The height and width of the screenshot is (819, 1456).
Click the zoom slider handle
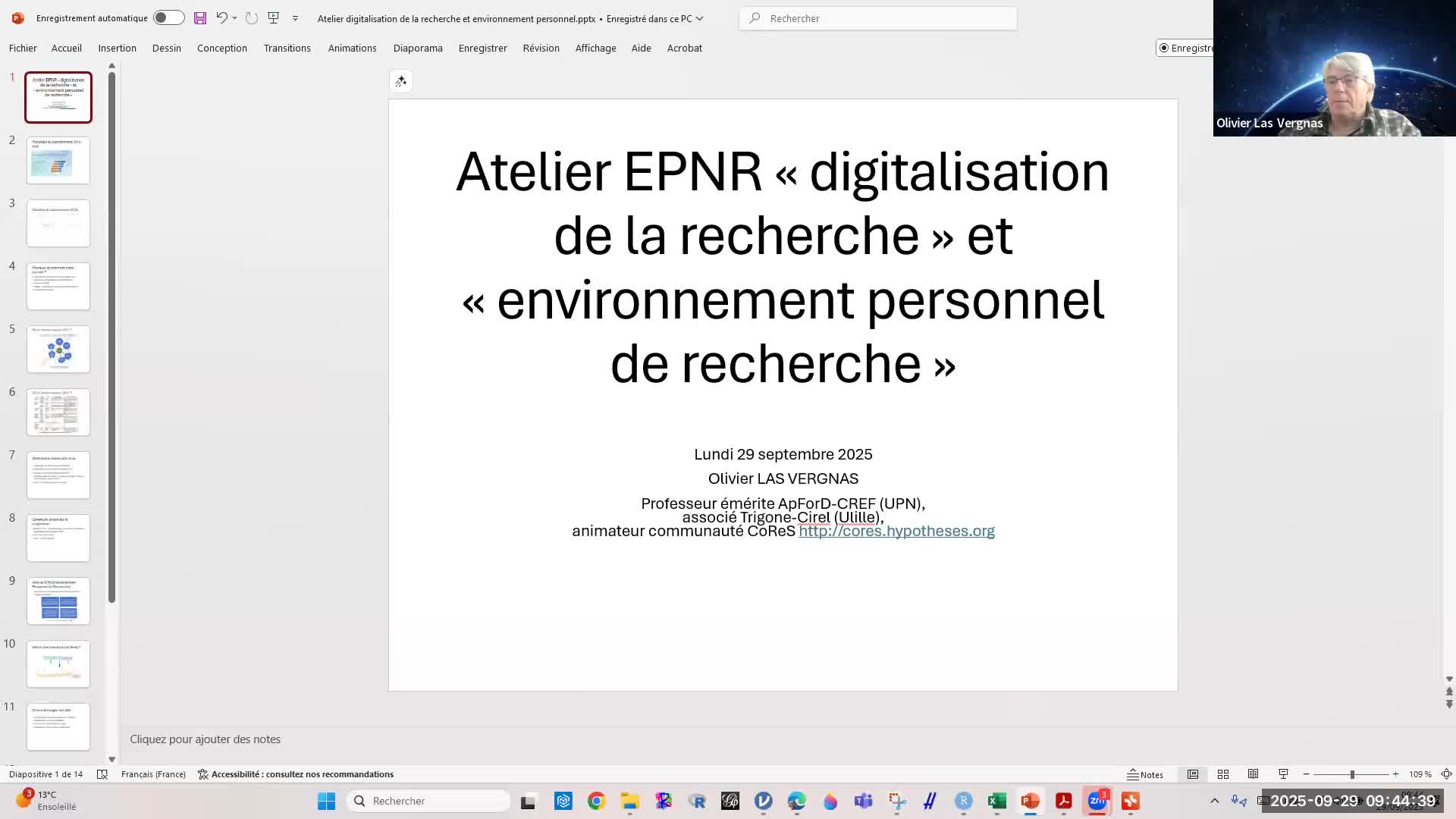click(x=1352, y=774)
